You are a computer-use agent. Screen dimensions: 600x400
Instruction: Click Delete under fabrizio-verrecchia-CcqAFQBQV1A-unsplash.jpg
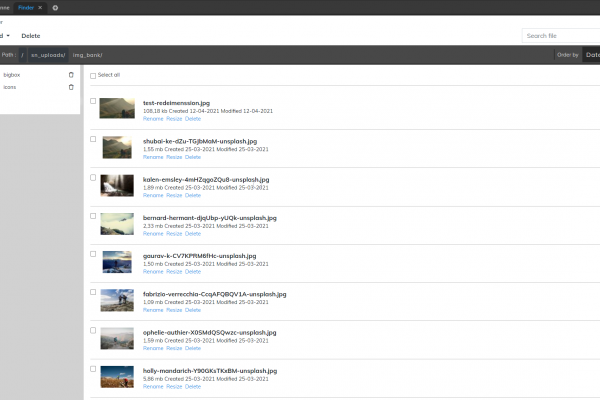(x=193, y=310)
